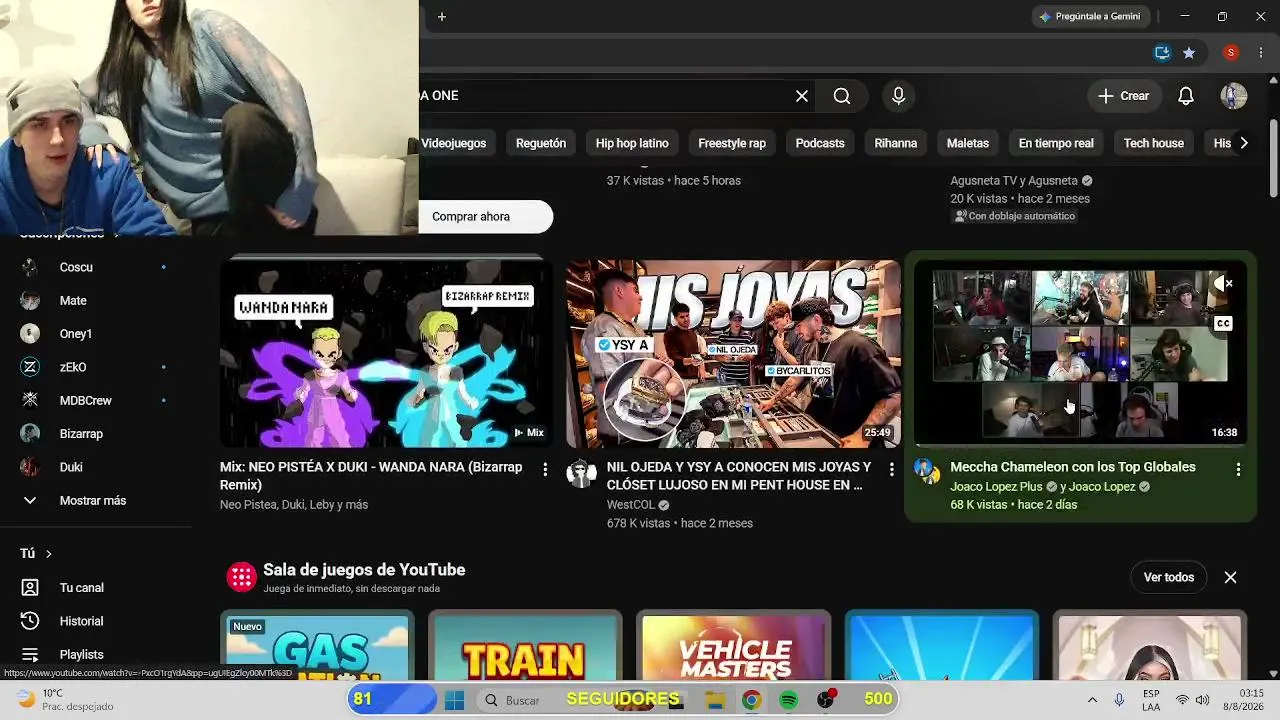
Task: Open a new browser tab
Action: [442, 17]
